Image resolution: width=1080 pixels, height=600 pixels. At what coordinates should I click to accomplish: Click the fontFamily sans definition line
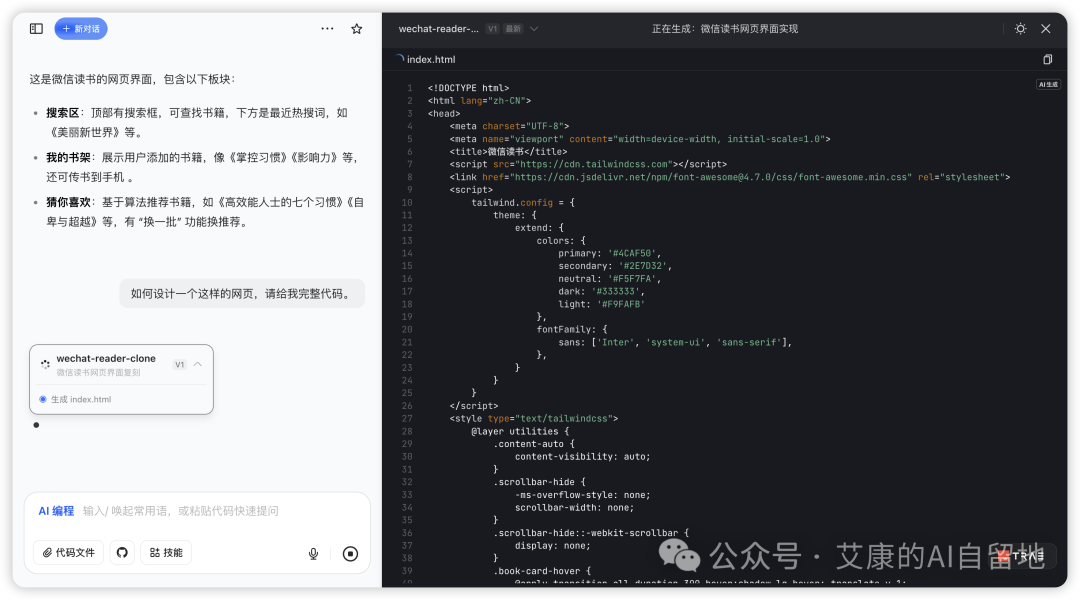675,342
